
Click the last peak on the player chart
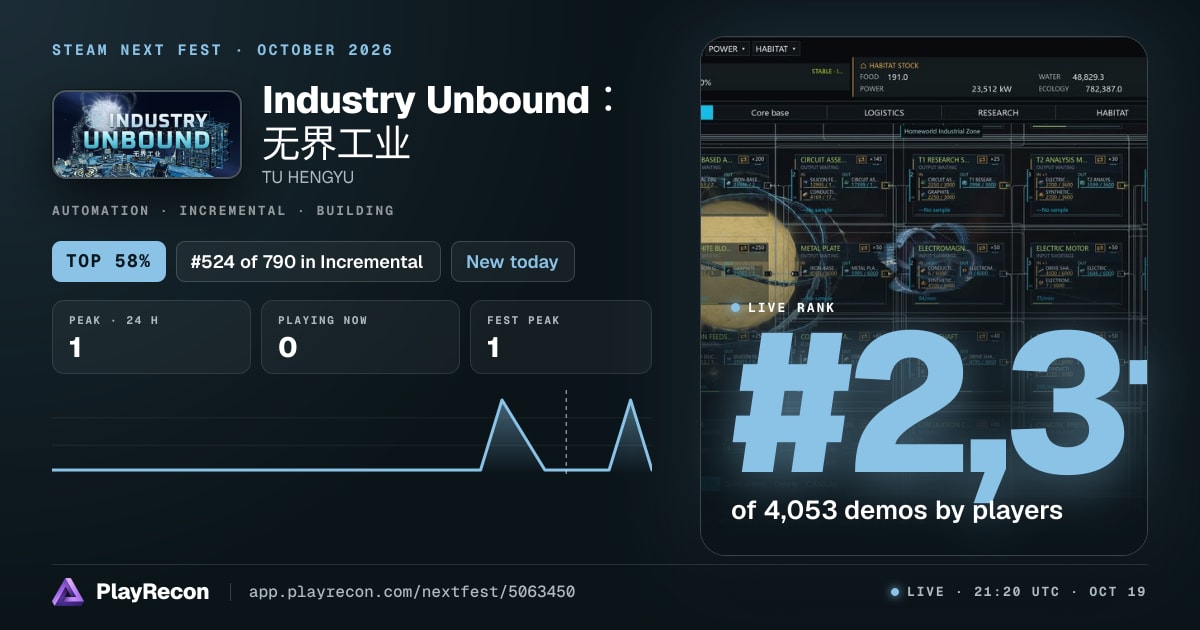click(x=631, y=401)
